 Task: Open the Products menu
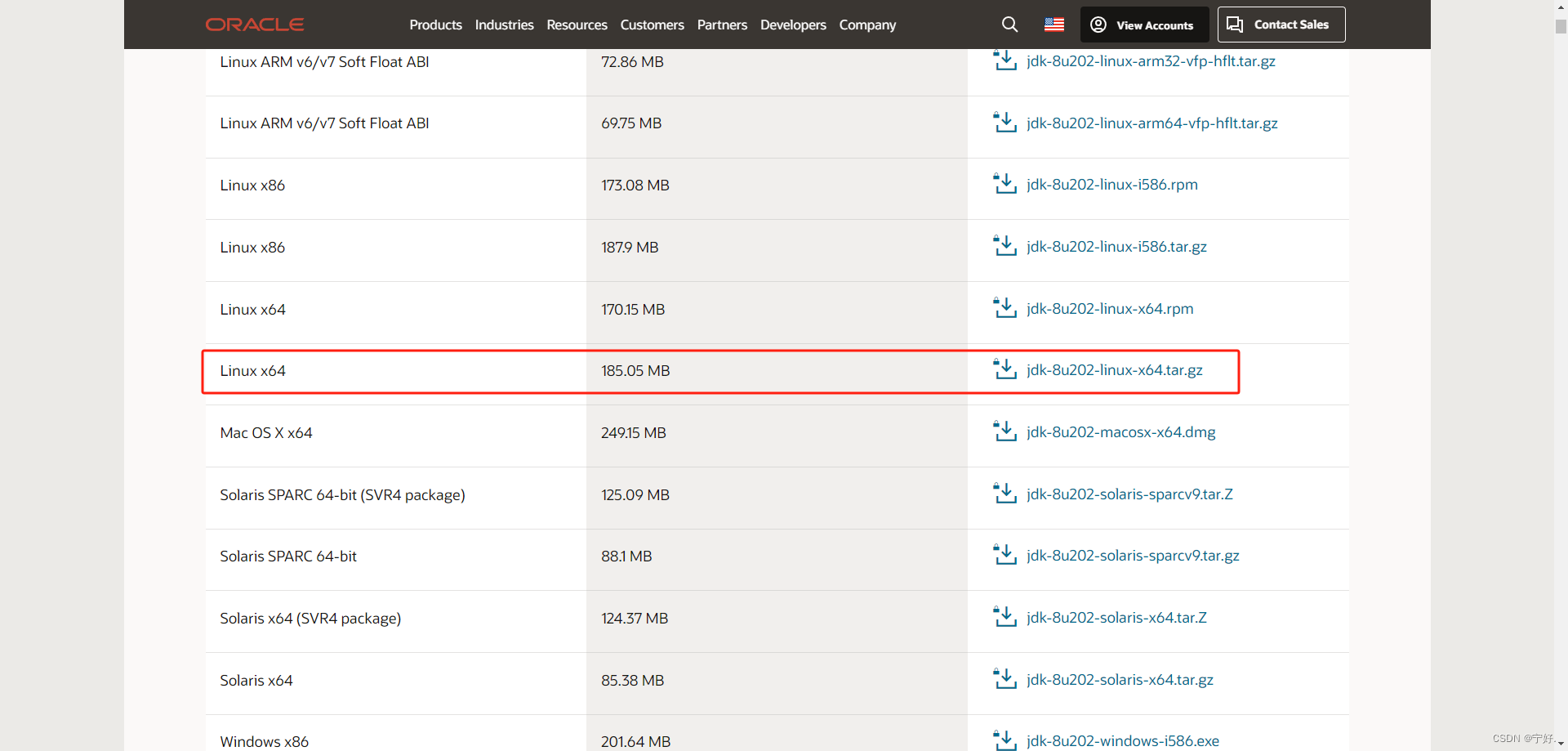[x=435, y=25]
